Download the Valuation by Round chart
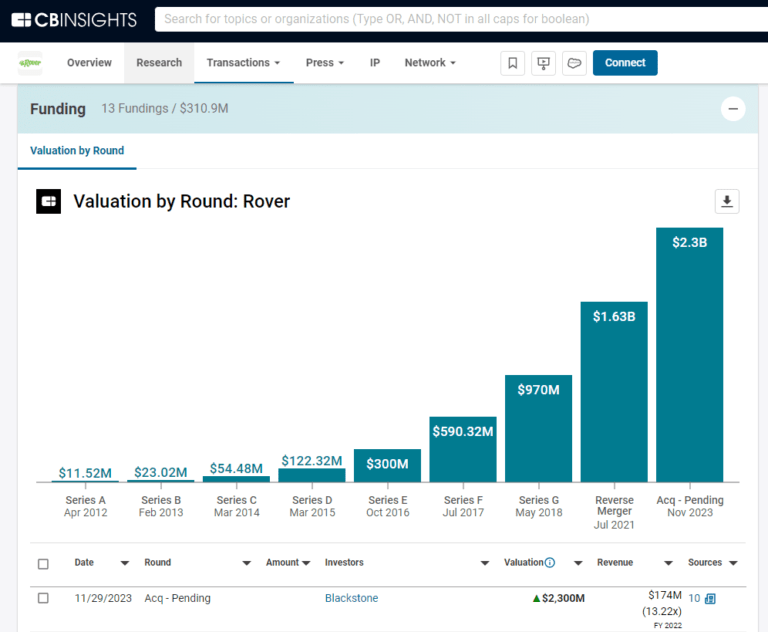 tap(727, 201)
